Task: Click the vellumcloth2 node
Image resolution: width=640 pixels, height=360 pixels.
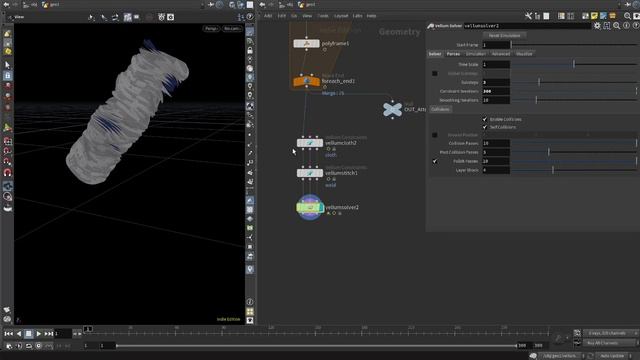Action: (x=310, y=143)
